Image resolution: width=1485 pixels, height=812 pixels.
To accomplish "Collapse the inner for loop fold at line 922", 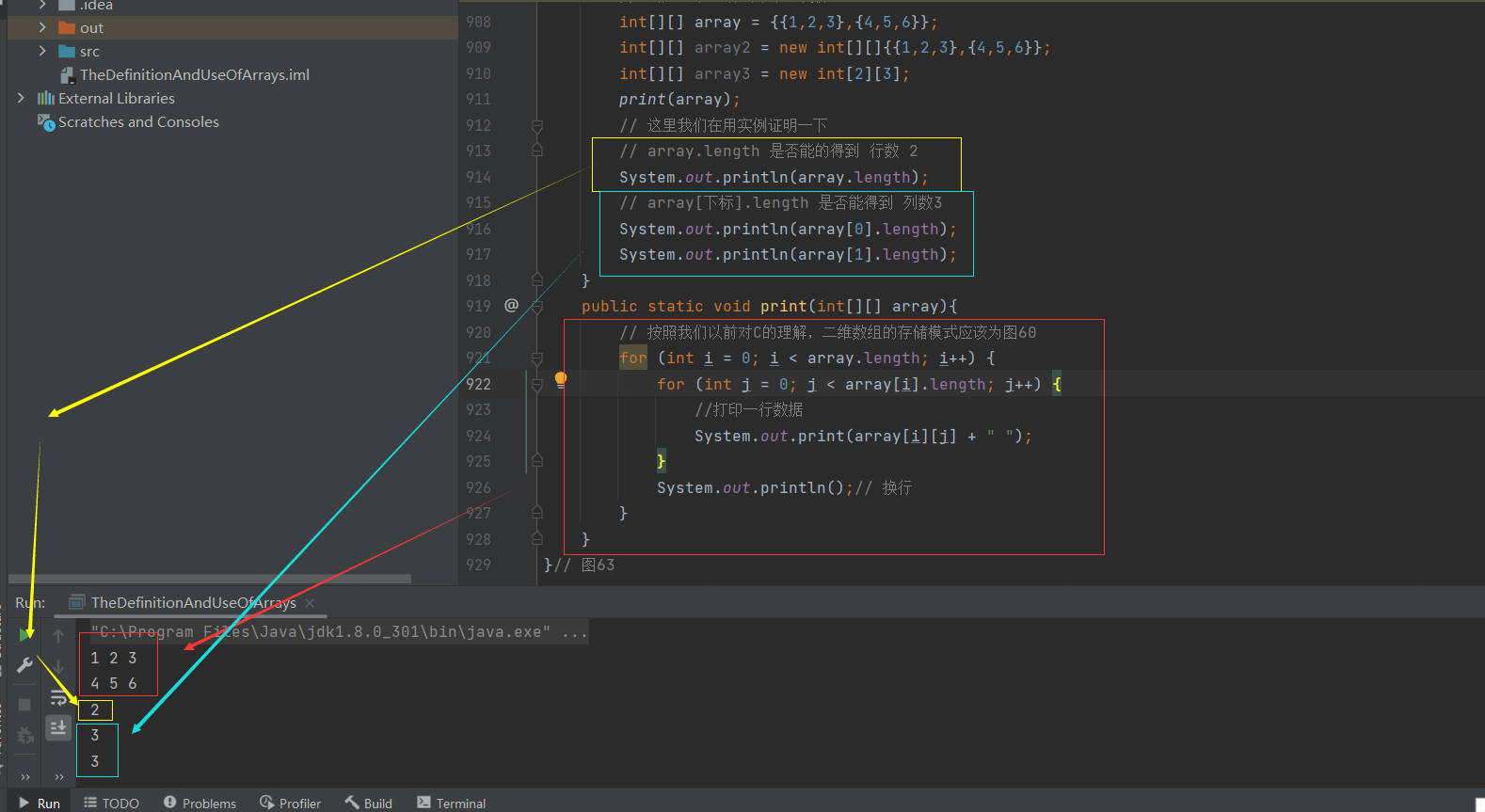I will 537,384.
